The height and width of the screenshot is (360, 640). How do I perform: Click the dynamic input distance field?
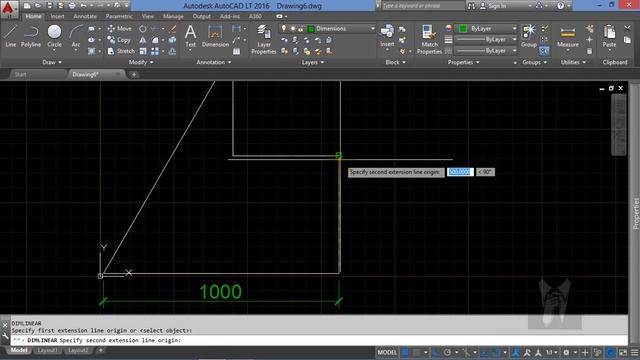460,172
